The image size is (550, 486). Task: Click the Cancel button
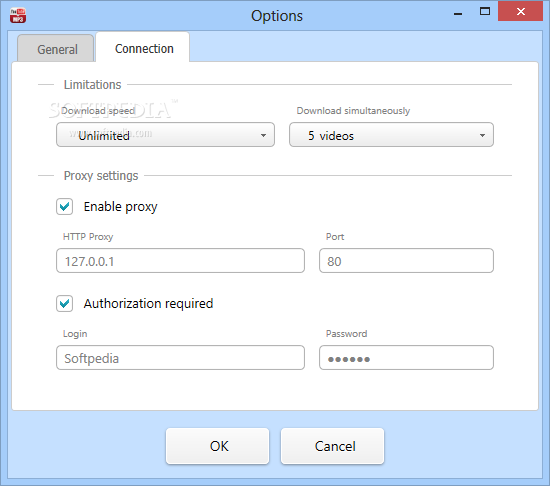[333, 446]
